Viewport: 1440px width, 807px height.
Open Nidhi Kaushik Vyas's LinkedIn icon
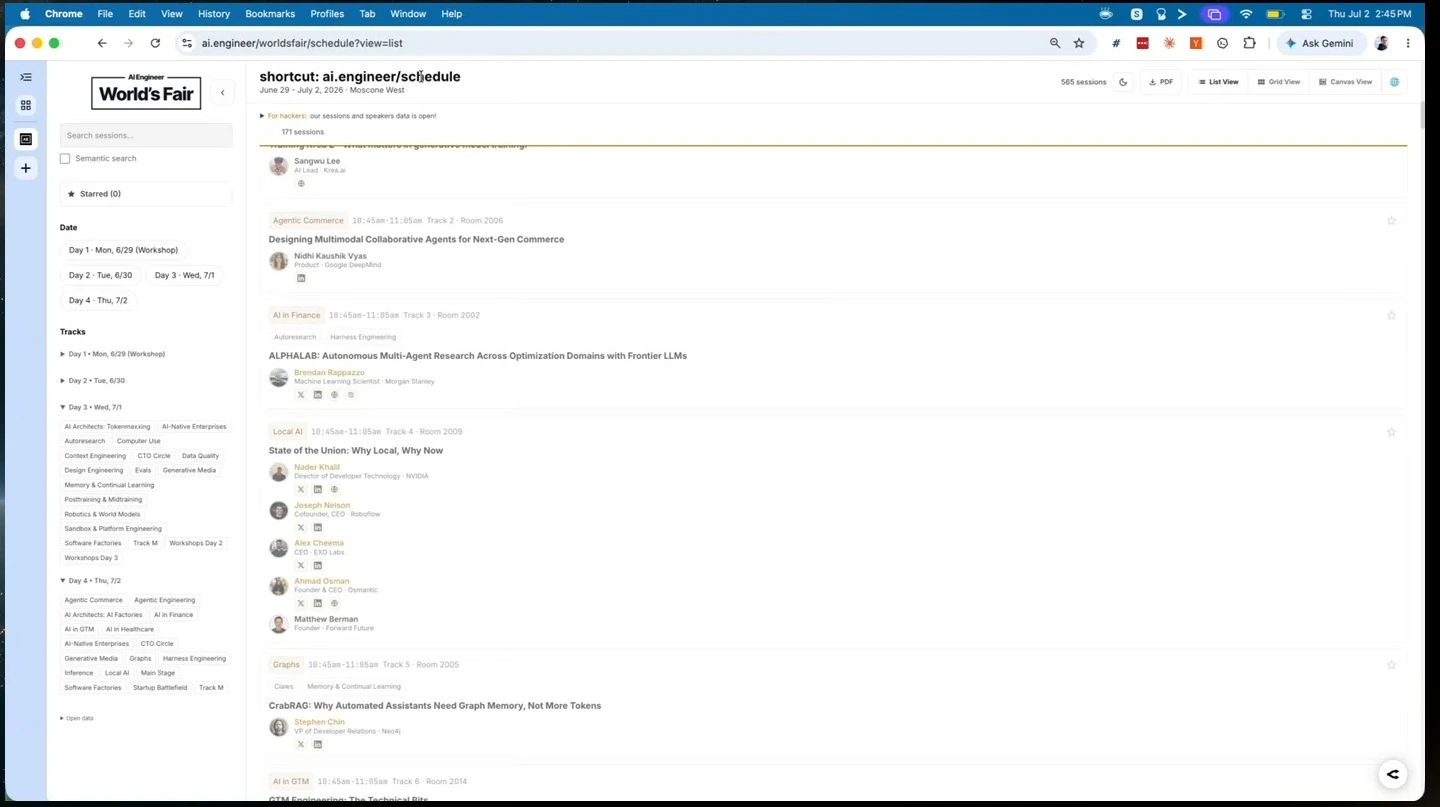tap(300, 278)
